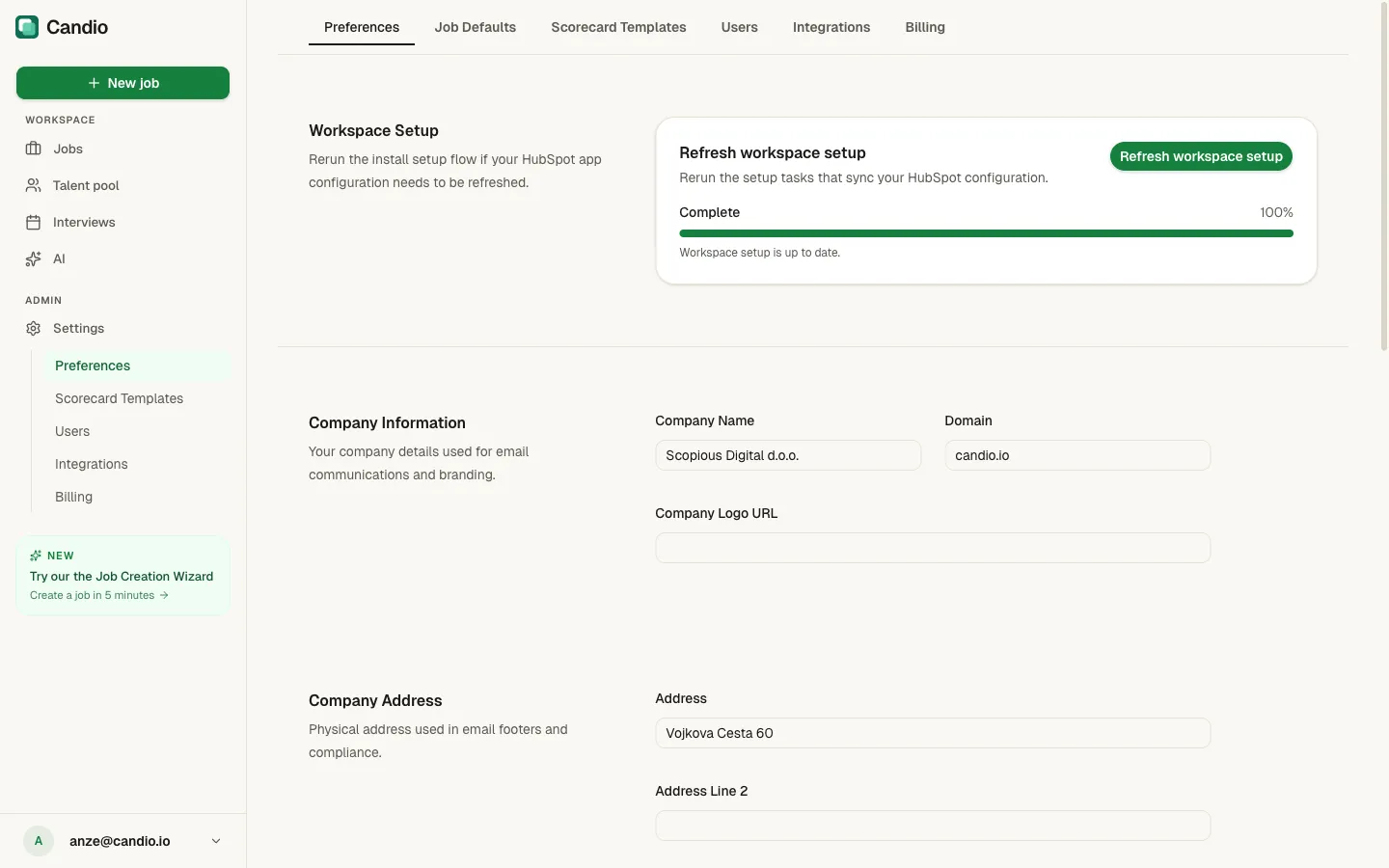
Task: Click 'Workspace setup is up to date.' text
Action: point(759,253)
